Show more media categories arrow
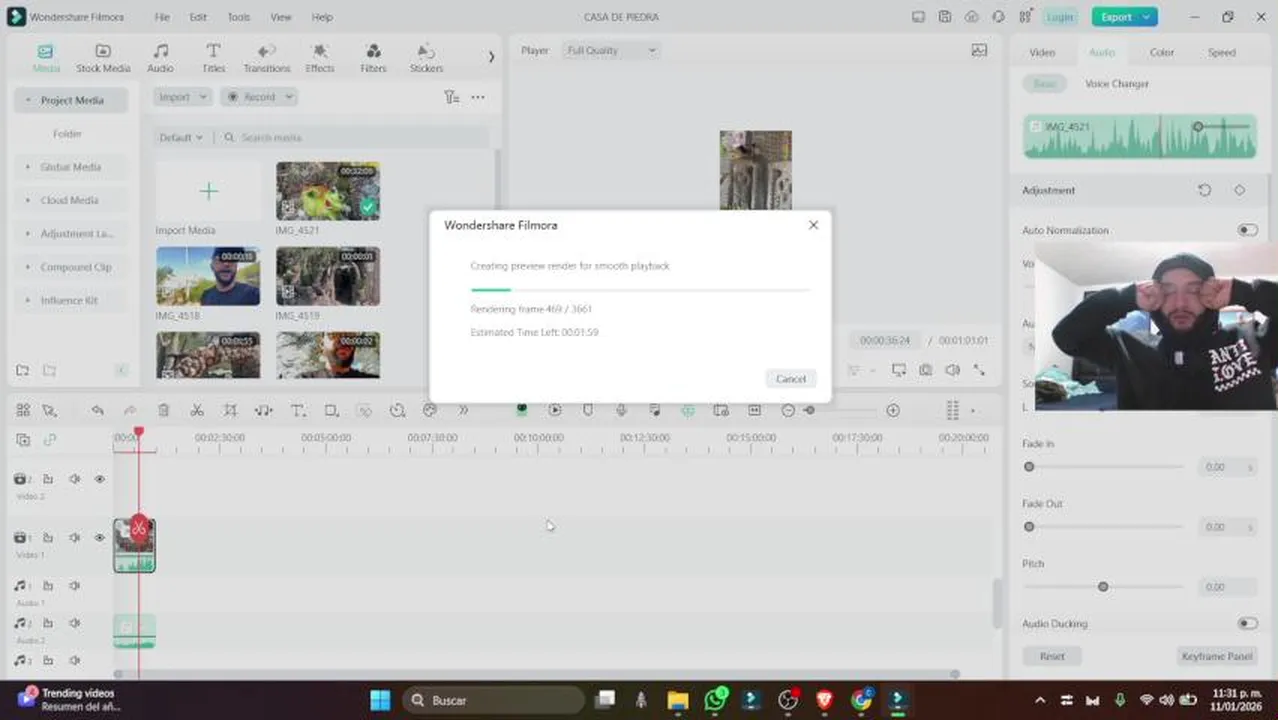This screenshot has width=1278, height=720. click(491, 57)
